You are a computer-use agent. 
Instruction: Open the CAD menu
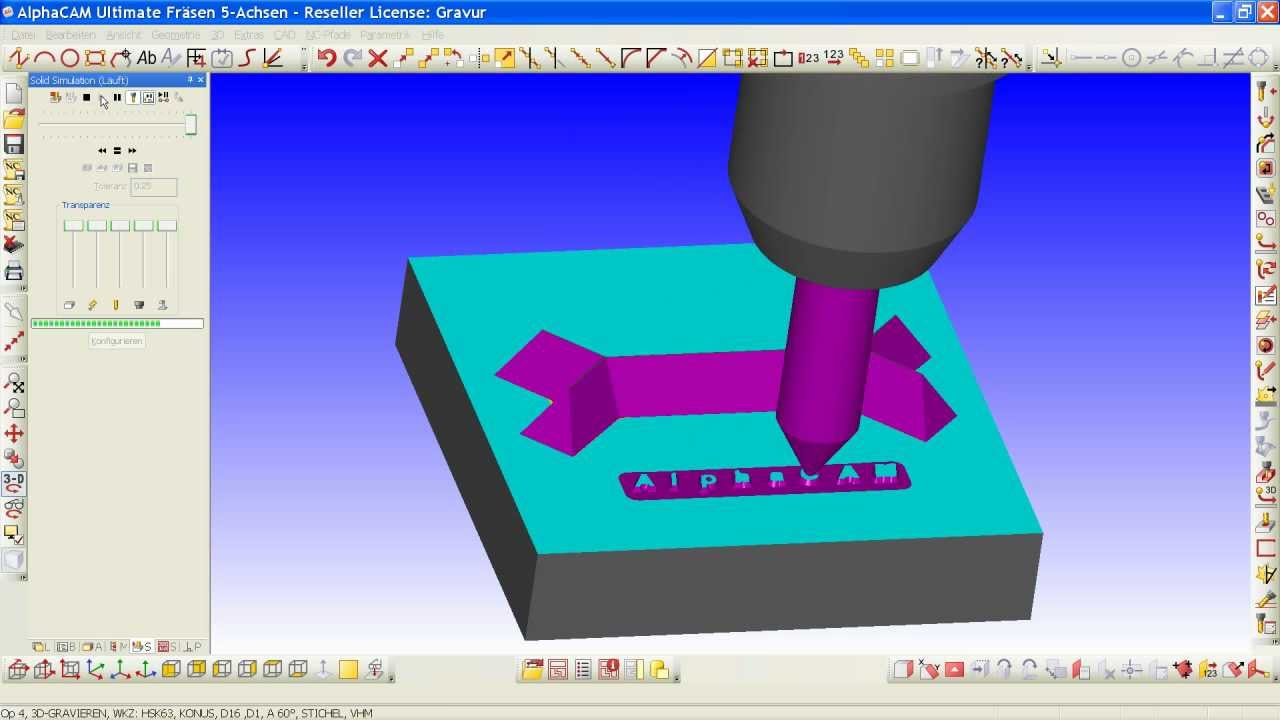285,35
